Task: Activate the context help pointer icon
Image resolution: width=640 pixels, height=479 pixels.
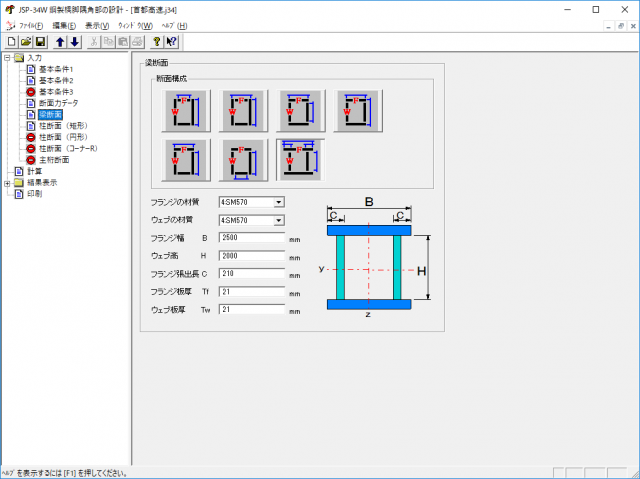Action: (172, 42)
